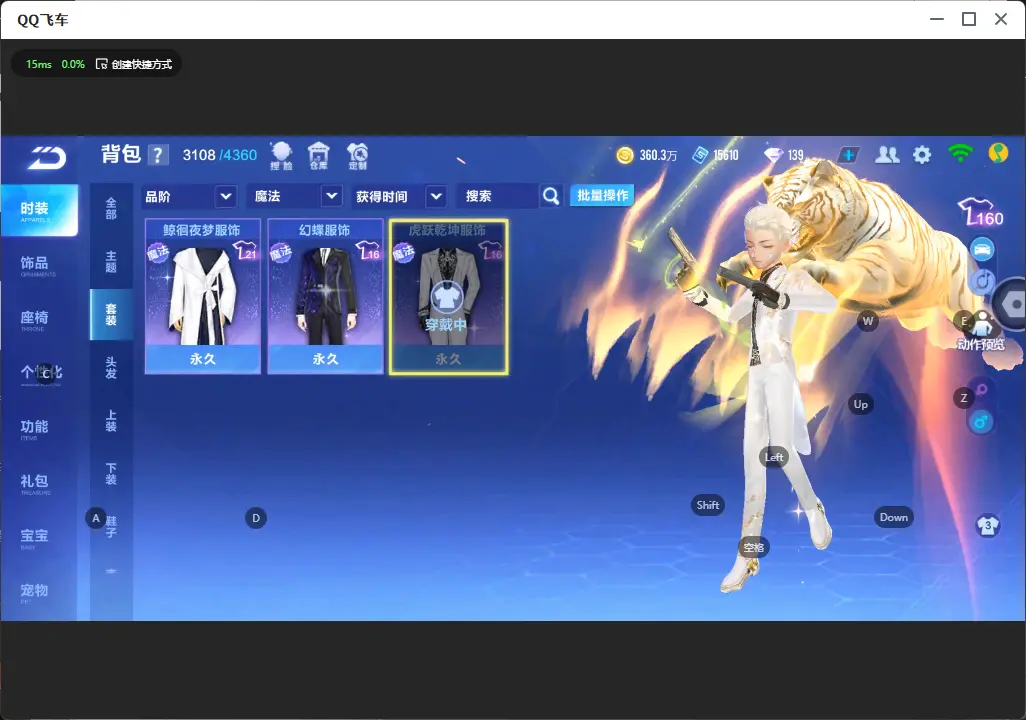Minimize the QQ飞车 window
Viewport: 1026px width, 720px height.
coord(937,20)
